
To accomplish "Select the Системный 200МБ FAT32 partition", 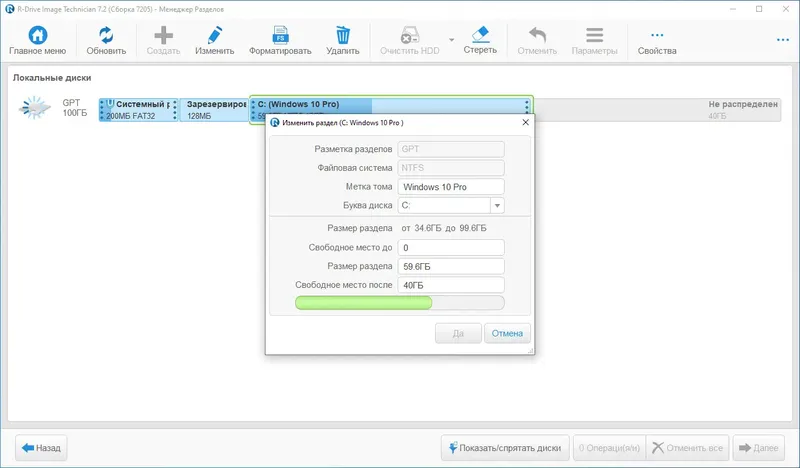I will point(138,110).
